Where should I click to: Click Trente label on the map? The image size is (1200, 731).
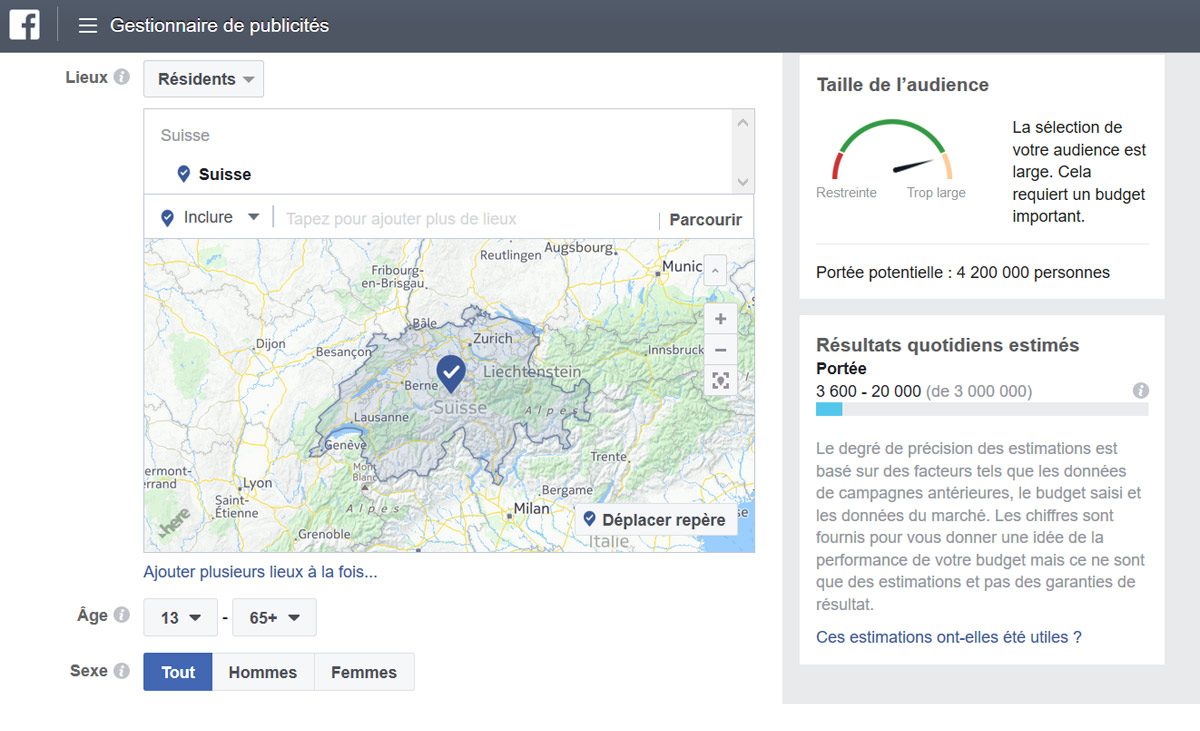[x=608, y=456]
